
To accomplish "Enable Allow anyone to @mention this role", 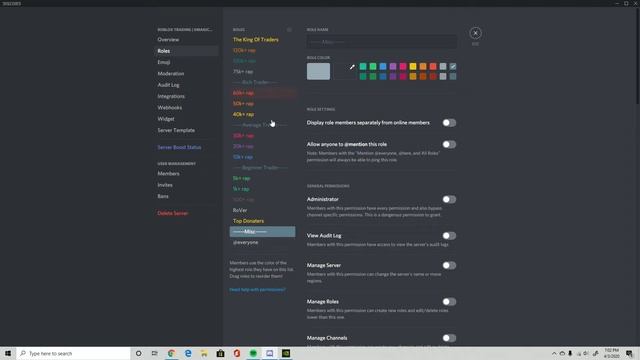I will tap(449, 144).
